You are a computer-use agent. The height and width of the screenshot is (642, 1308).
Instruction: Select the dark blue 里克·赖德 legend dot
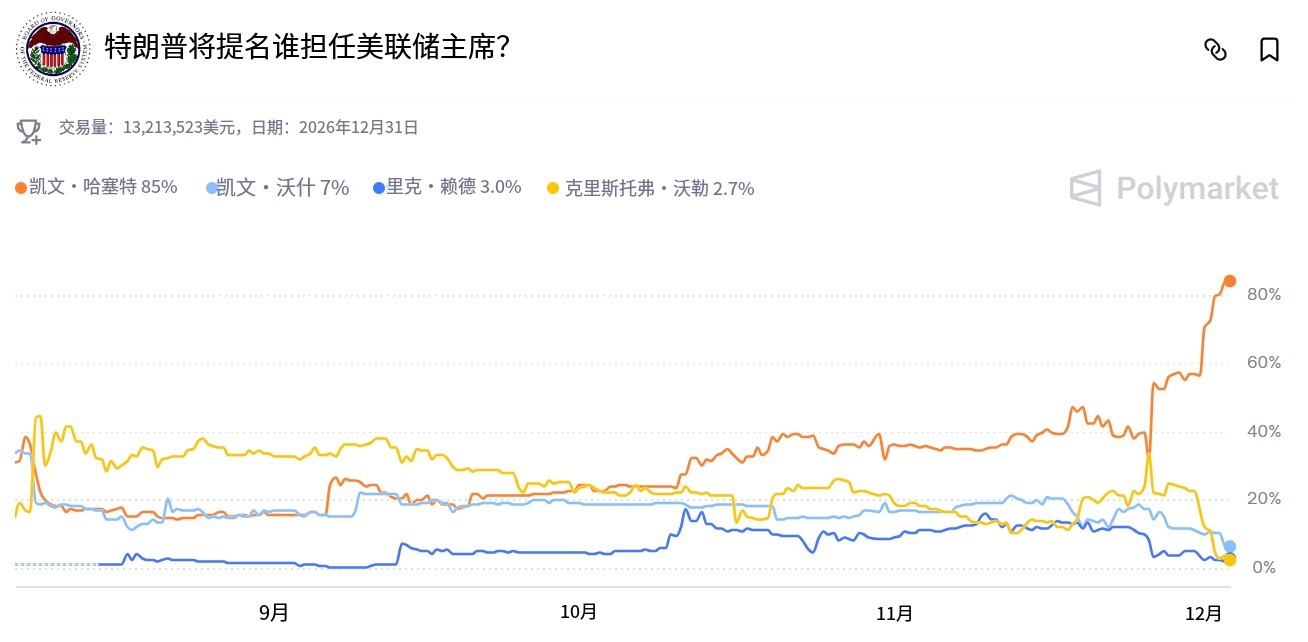click(378, 187)
